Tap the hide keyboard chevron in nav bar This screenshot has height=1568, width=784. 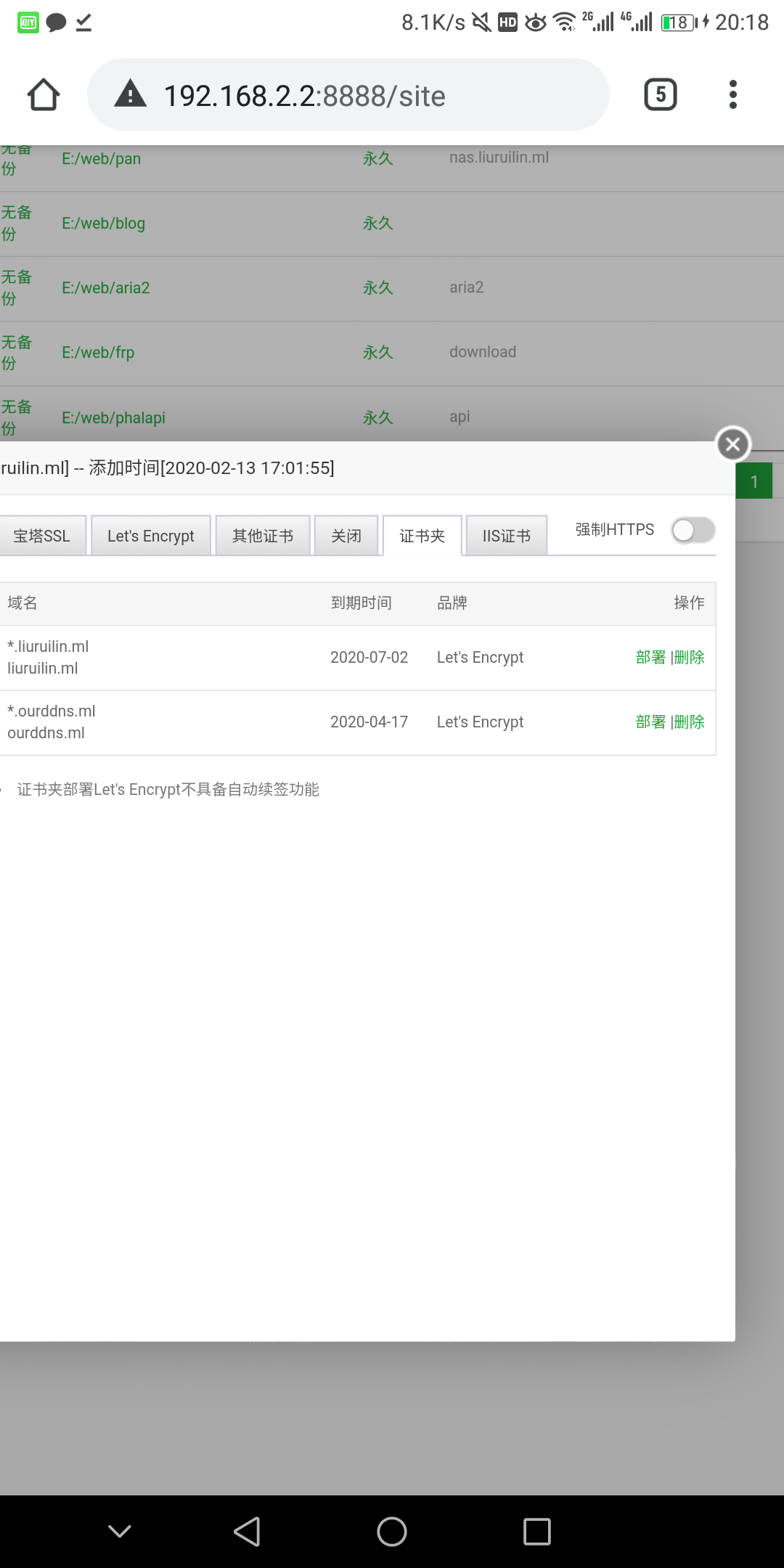[x=120, y=1532]
